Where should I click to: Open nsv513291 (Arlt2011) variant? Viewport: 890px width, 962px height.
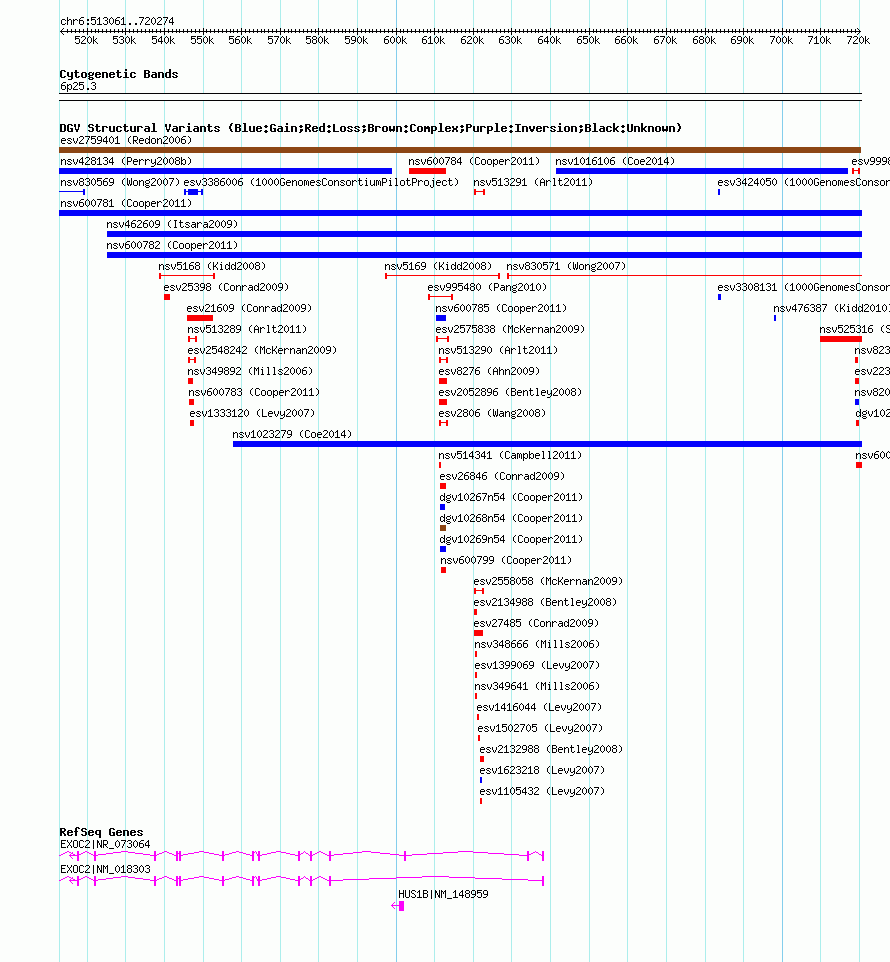533,182
